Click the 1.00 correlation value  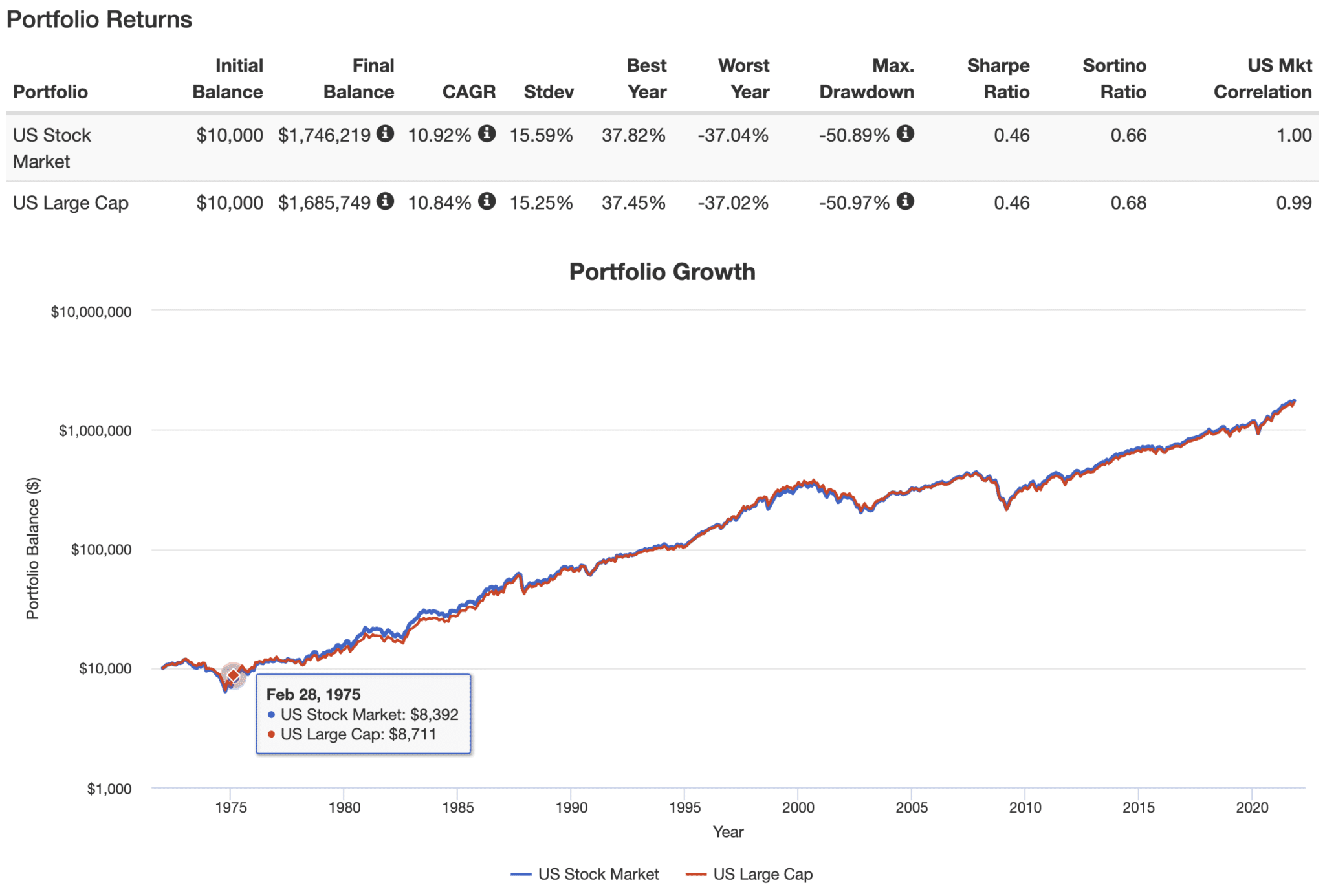(x=1294, y=135)
